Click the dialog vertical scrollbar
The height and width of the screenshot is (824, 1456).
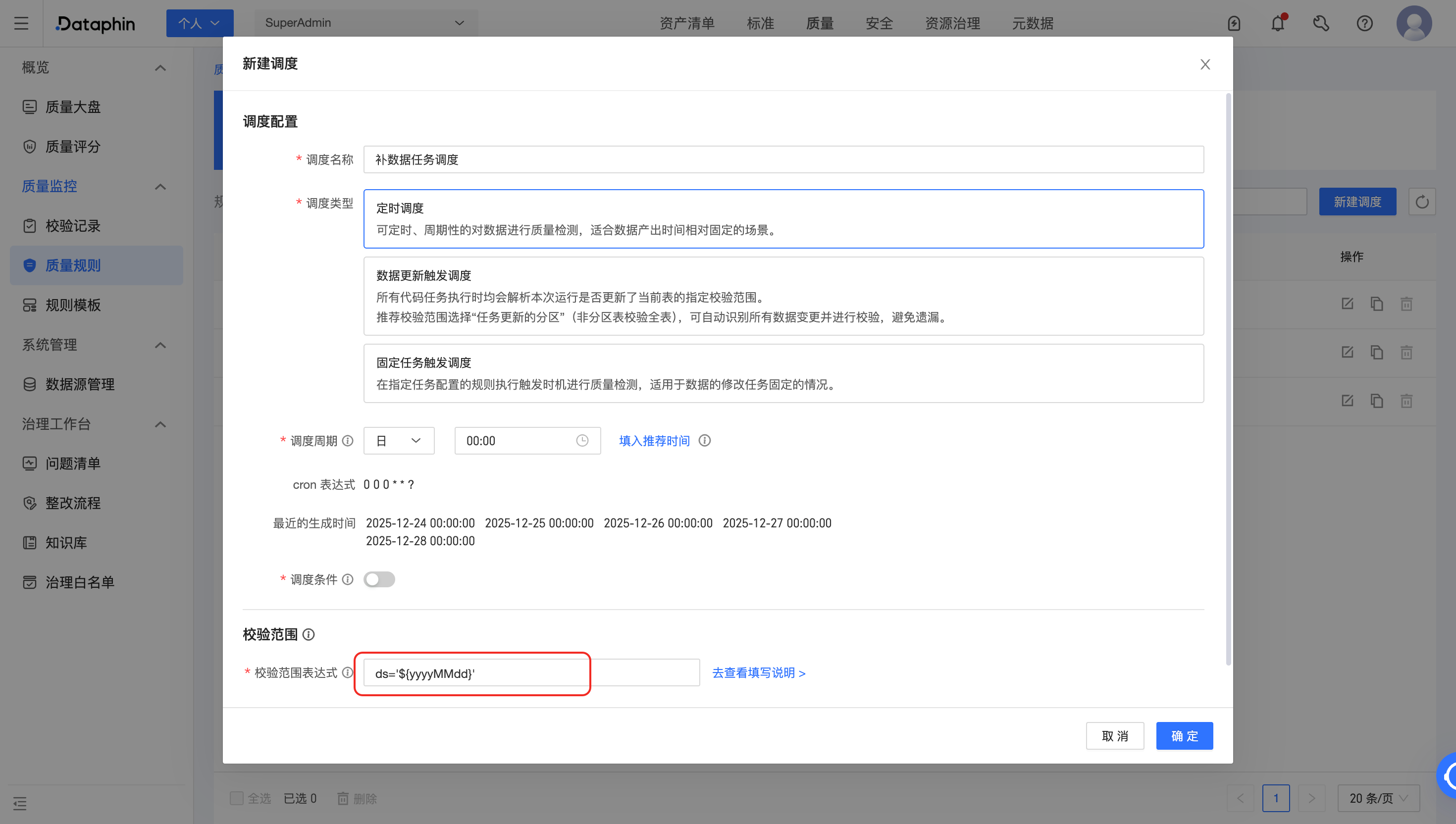[1228, 379]
